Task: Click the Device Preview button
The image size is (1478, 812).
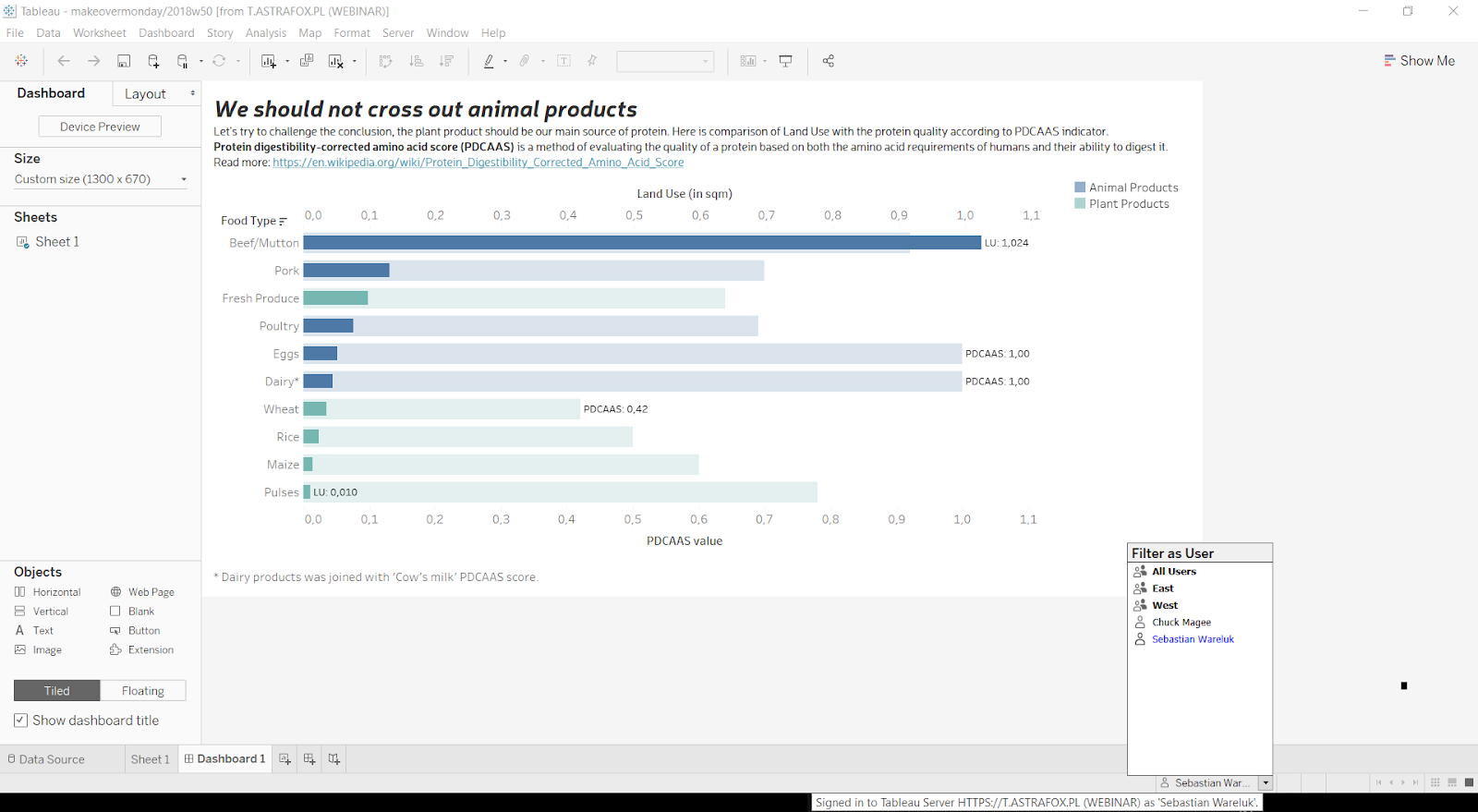Action: 100,127
